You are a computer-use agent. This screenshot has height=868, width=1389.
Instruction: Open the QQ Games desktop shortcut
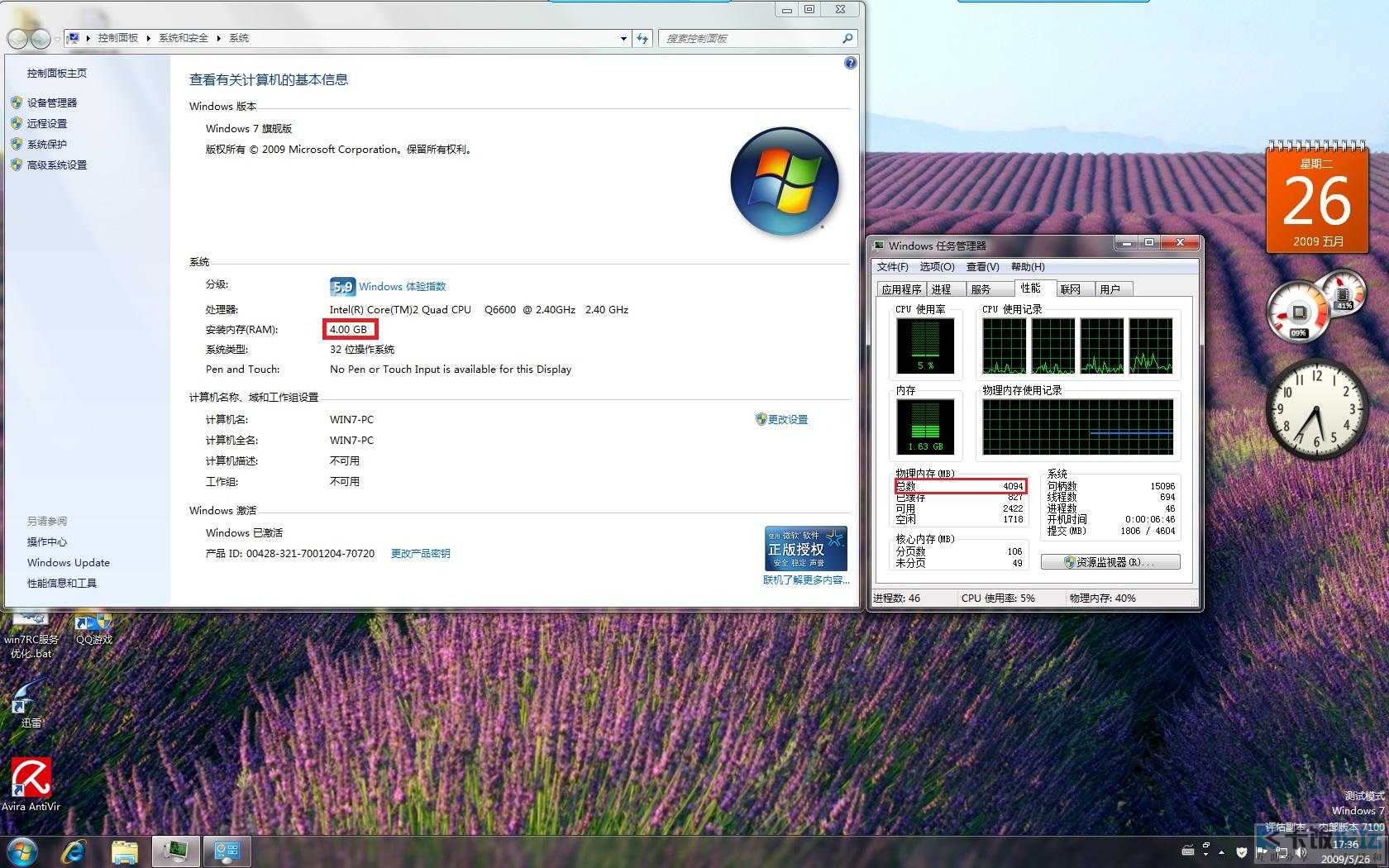point(94,630)
